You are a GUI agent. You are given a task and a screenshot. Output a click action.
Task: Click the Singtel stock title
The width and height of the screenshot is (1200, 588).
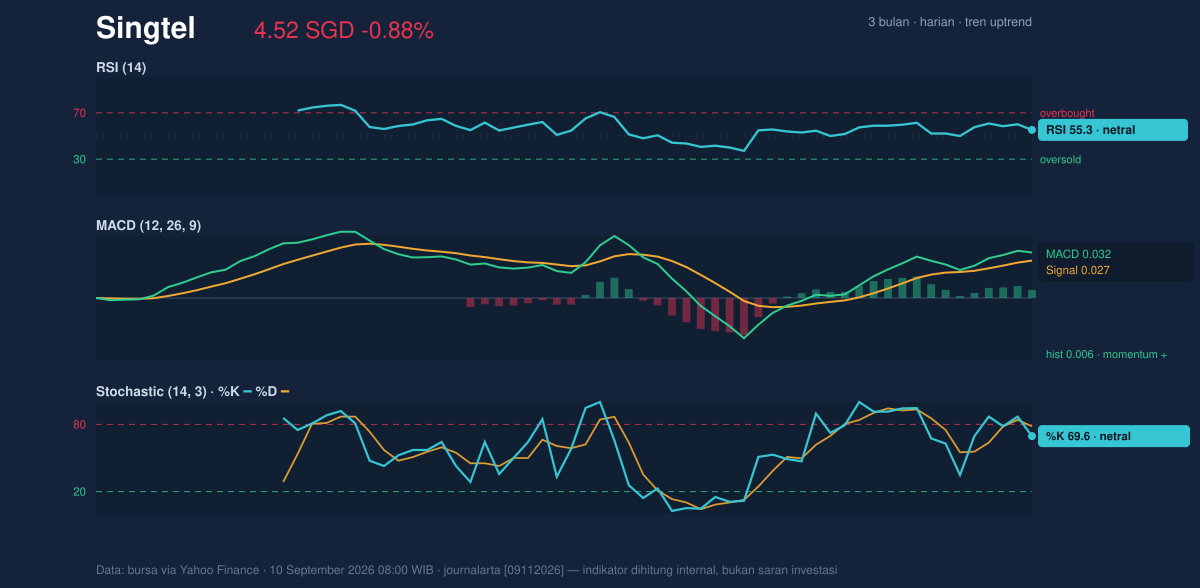[145, 29]
